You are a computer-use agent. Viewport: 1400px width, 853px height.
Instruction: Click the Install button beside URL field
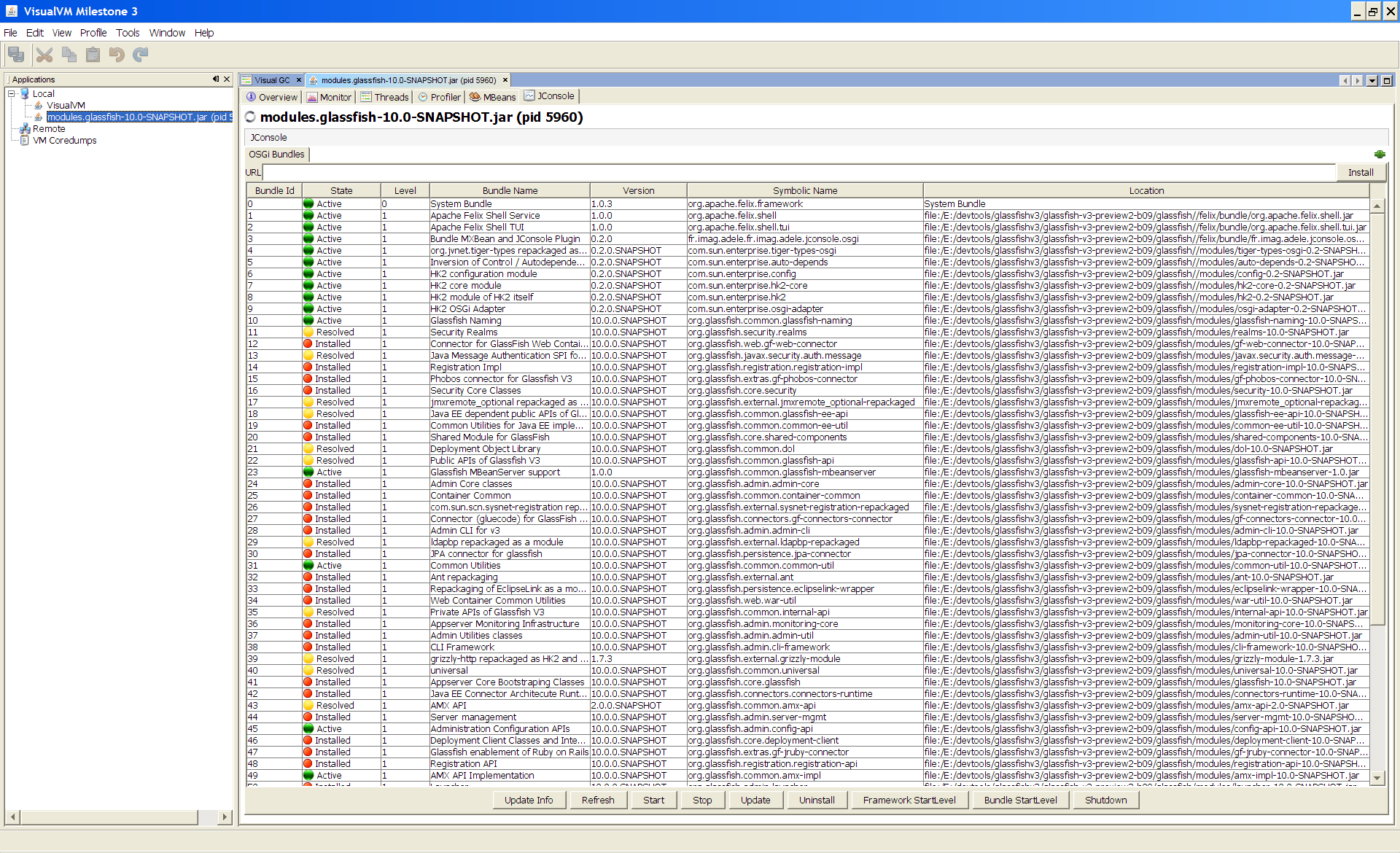(1360, 173)
